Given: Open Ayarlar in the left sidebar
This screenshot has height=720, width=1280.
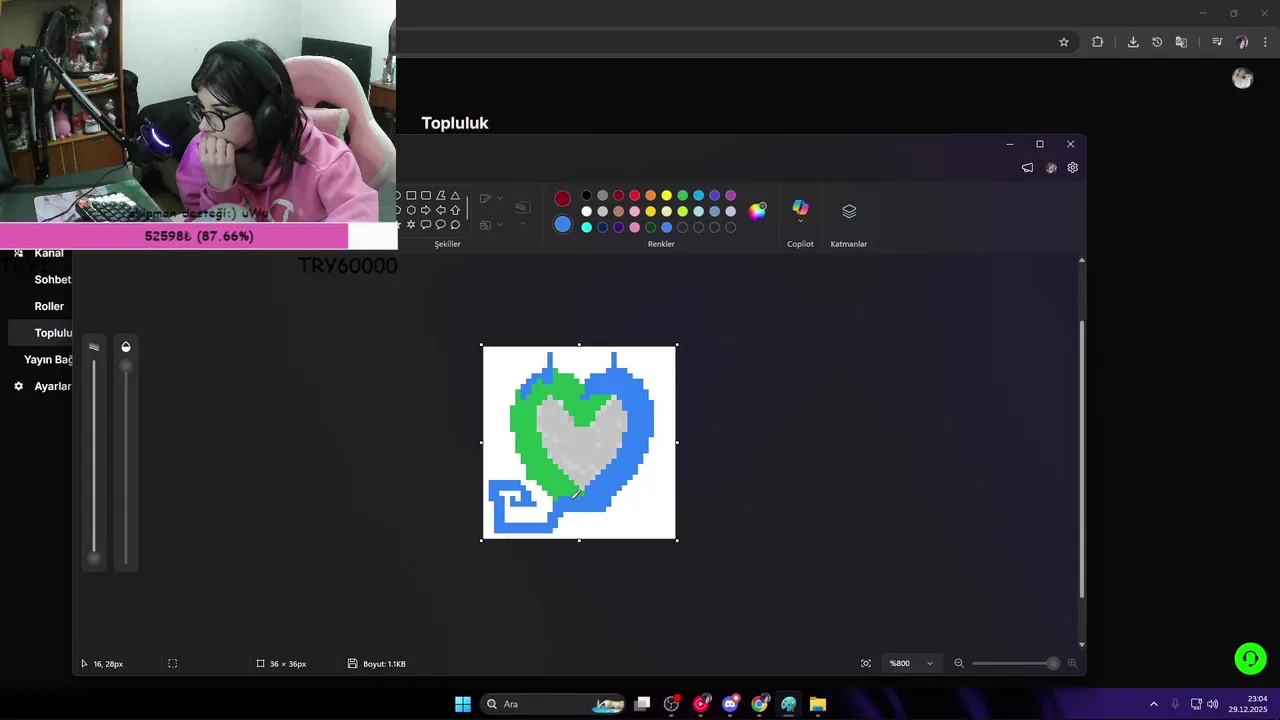Looking at the screenshot, I should pyautogui.click(x=52, y=386).
